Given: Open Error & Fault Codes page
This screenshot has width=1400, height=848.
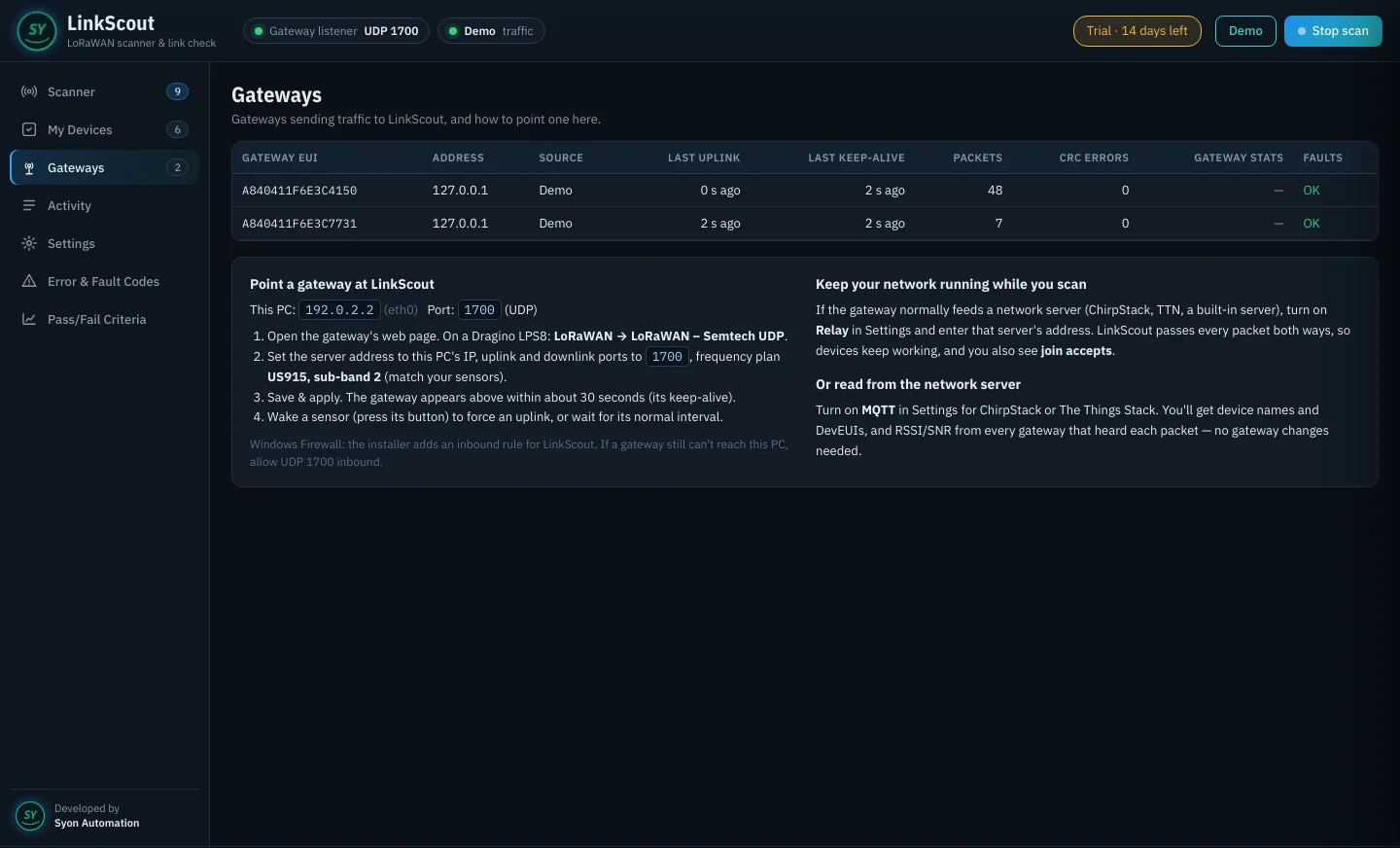Looking at the screenshot, I should click(x=104, y=281).
